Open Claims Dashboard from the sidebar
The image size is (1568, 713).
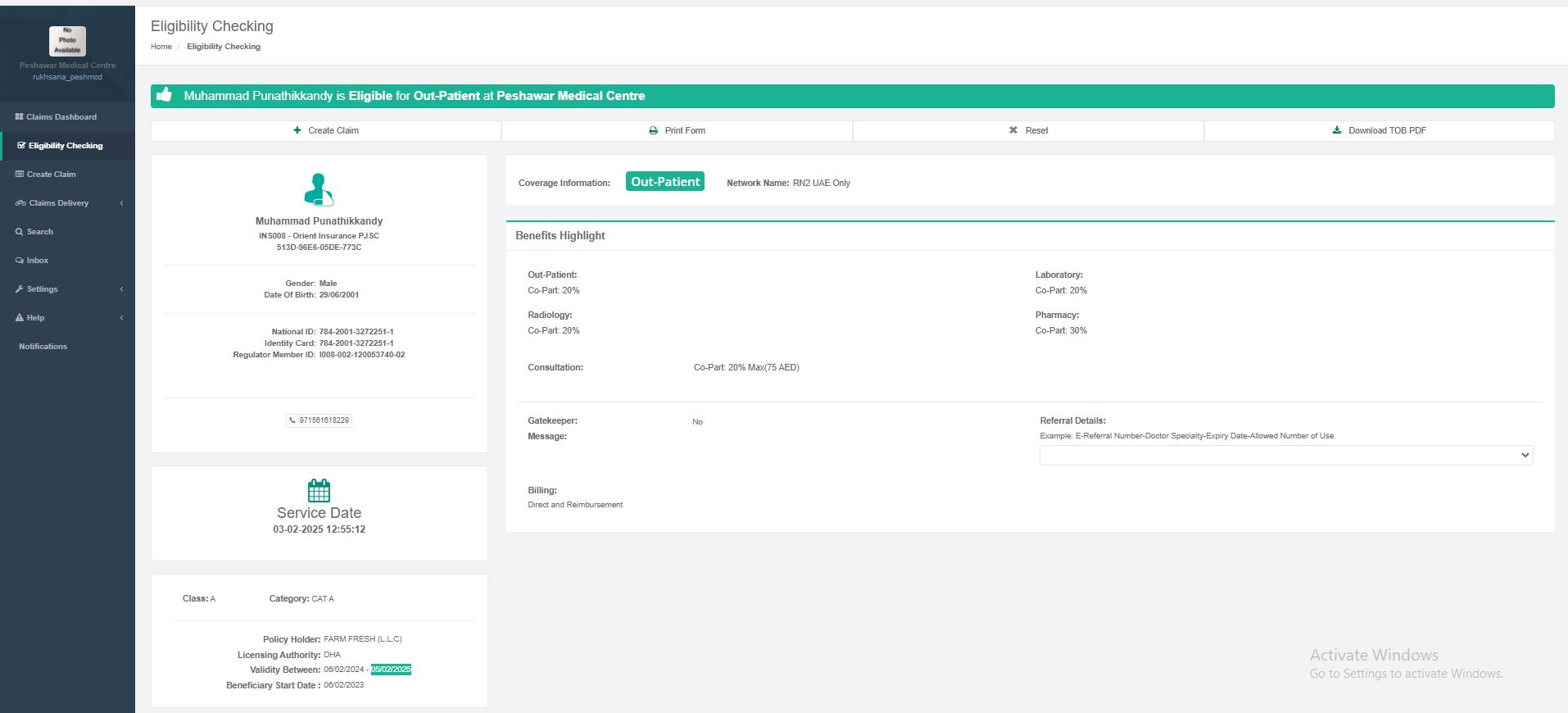pos(61,117)
